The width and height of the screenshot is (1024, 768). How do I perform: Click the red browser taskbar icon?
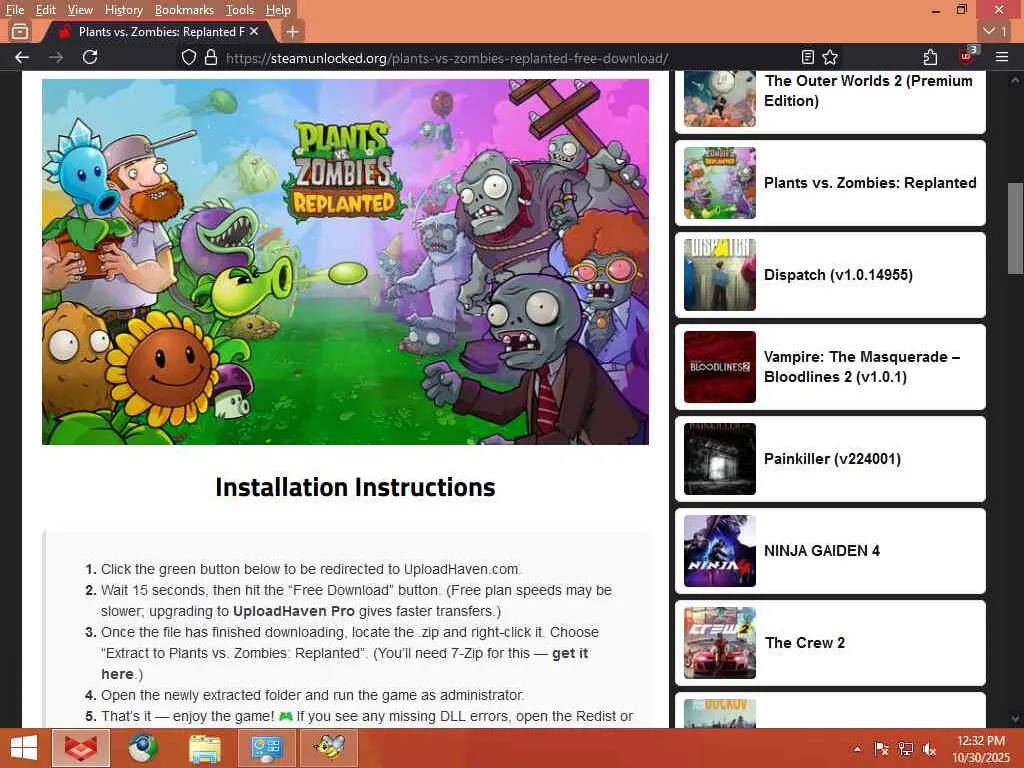coord(80,748)
